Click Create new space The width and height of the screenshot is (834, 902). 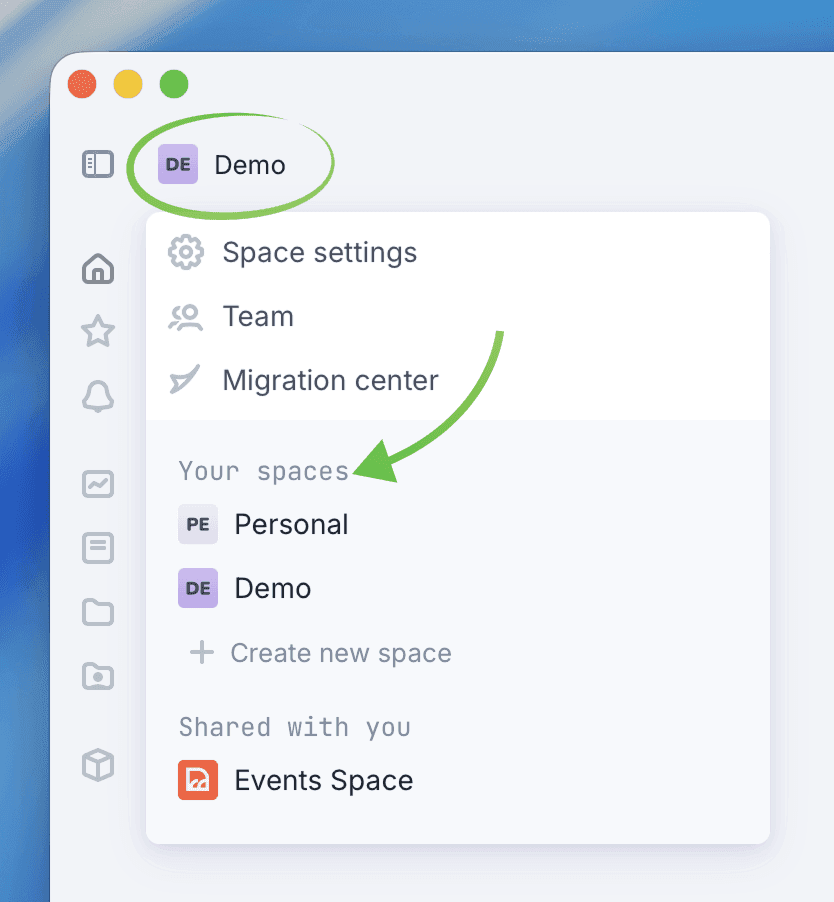point(340,653)
